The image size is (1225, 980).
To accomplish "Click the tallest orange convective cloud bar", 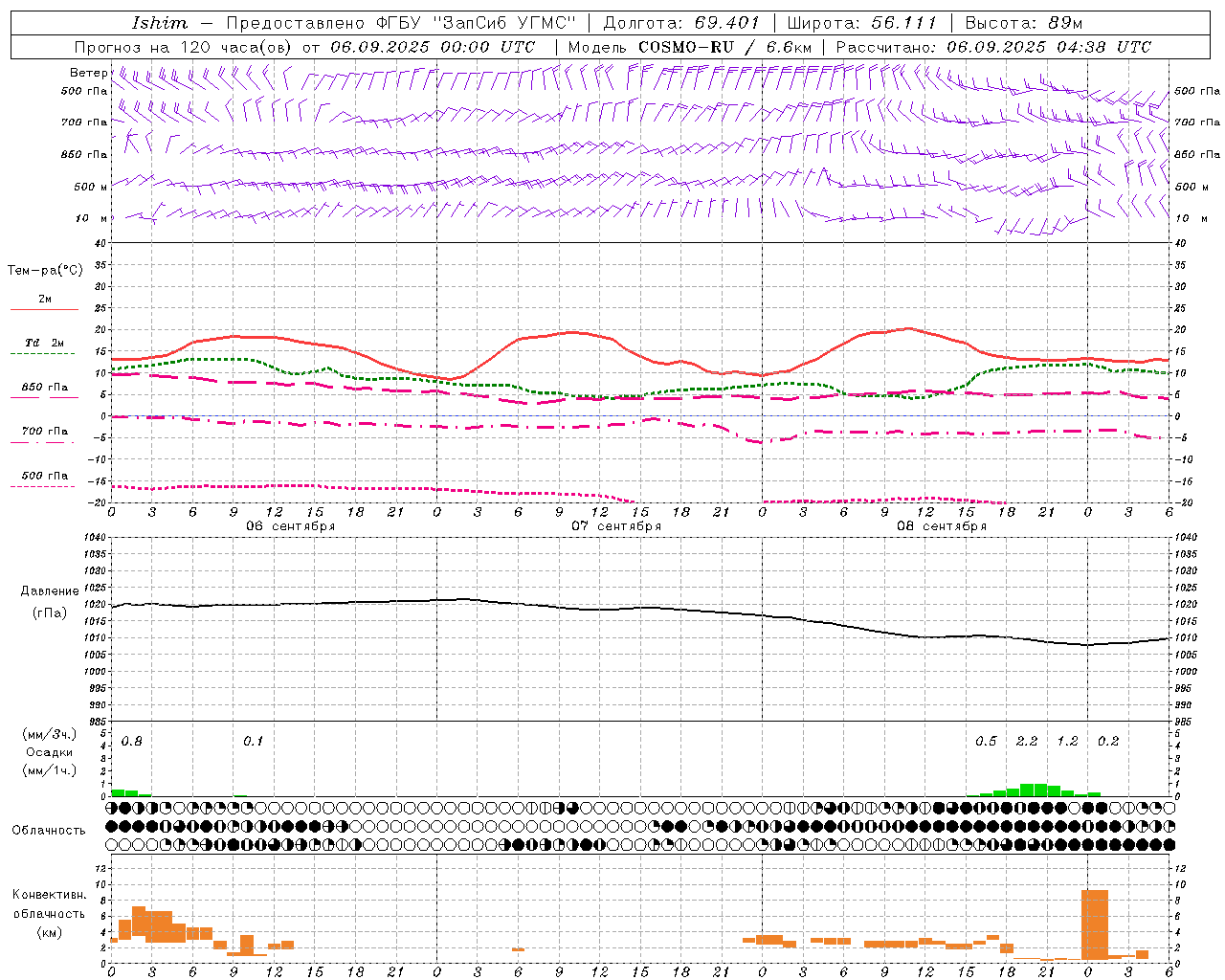I will (1095, 924).
